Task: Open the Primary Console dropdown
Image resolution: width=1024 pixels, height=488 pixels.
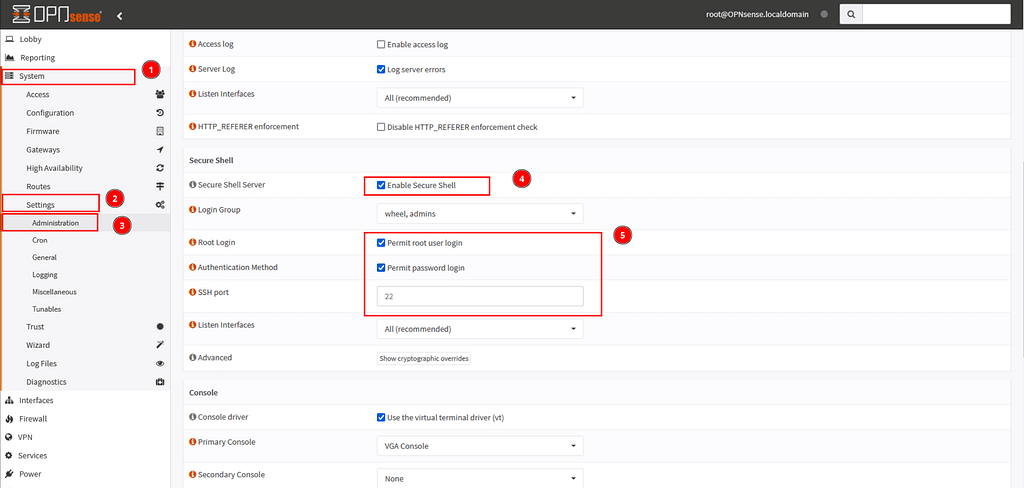Action: pos(479,445)
